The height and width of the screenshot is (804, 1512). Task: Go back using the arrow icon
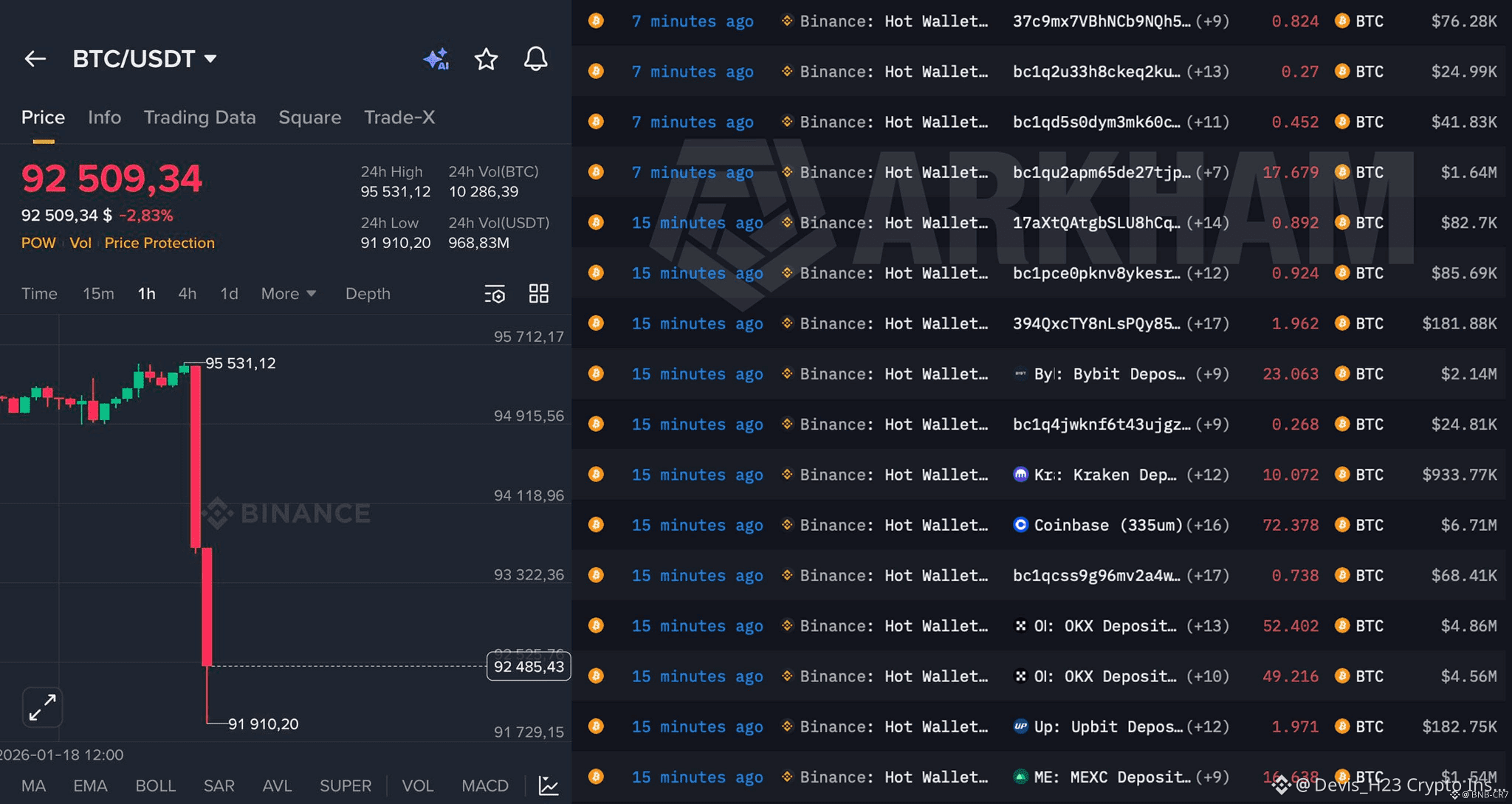[35, 59]
